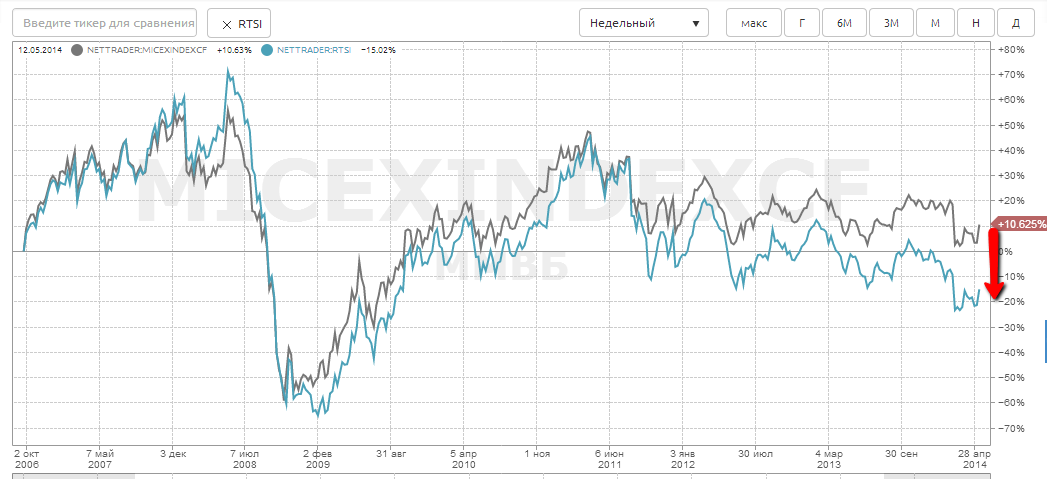
Task: Select the Д (day) range
Action: (1015, 23)
